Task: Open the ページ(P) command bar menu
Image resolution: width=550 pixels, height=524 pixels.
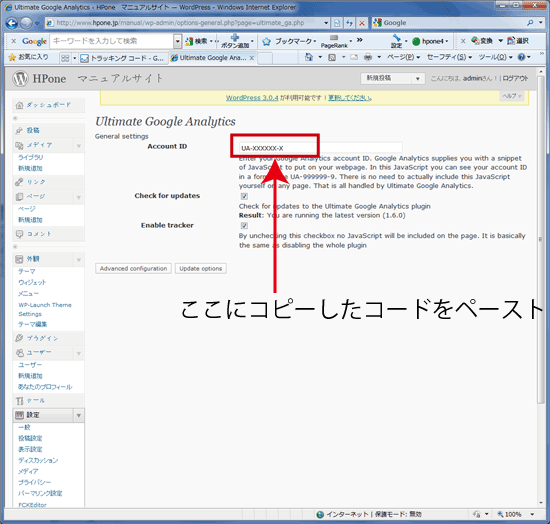Action: point(403,57)
